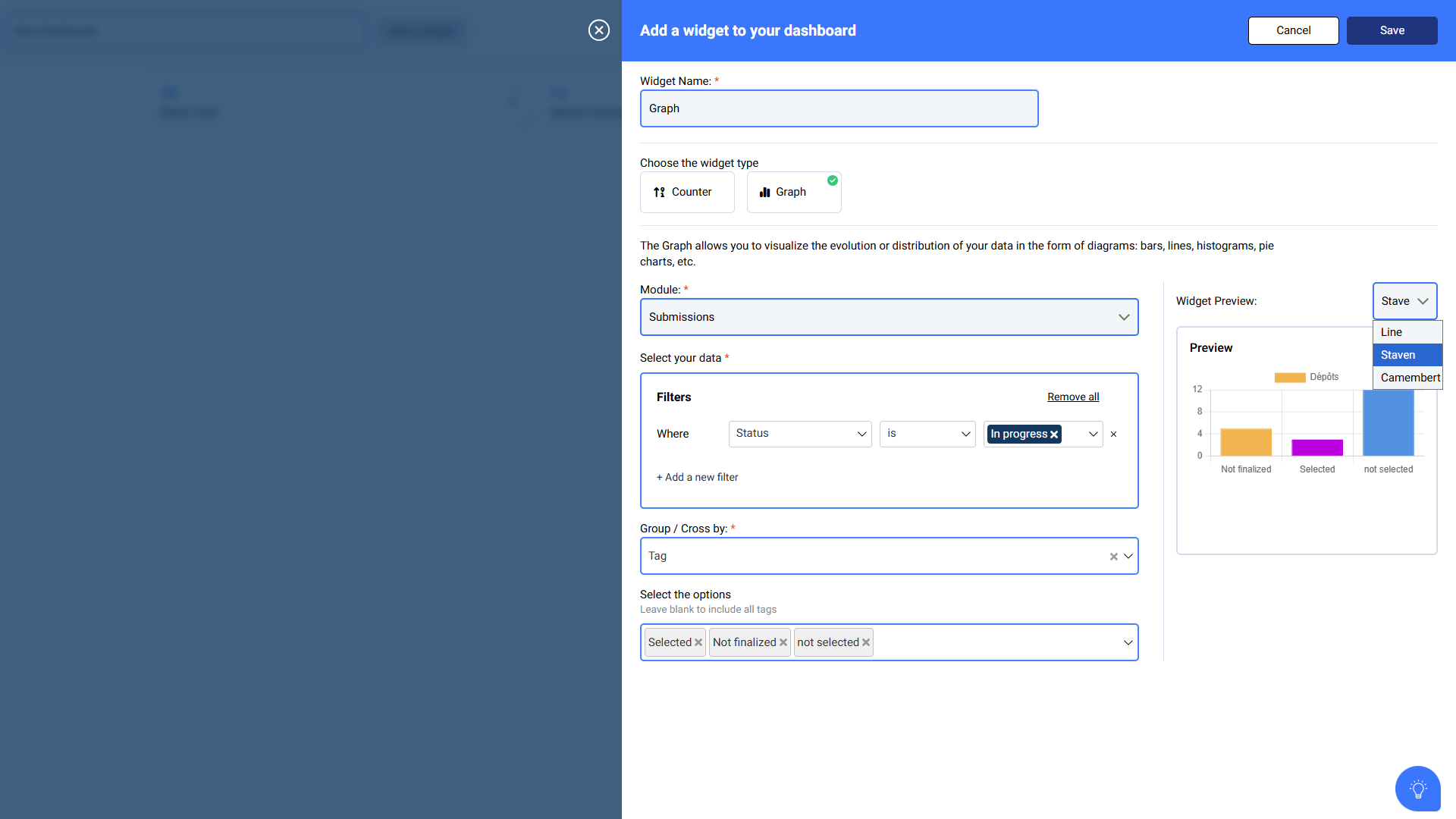
Task: Expand the Status filter field dropdown
Action: click(800, 434)
